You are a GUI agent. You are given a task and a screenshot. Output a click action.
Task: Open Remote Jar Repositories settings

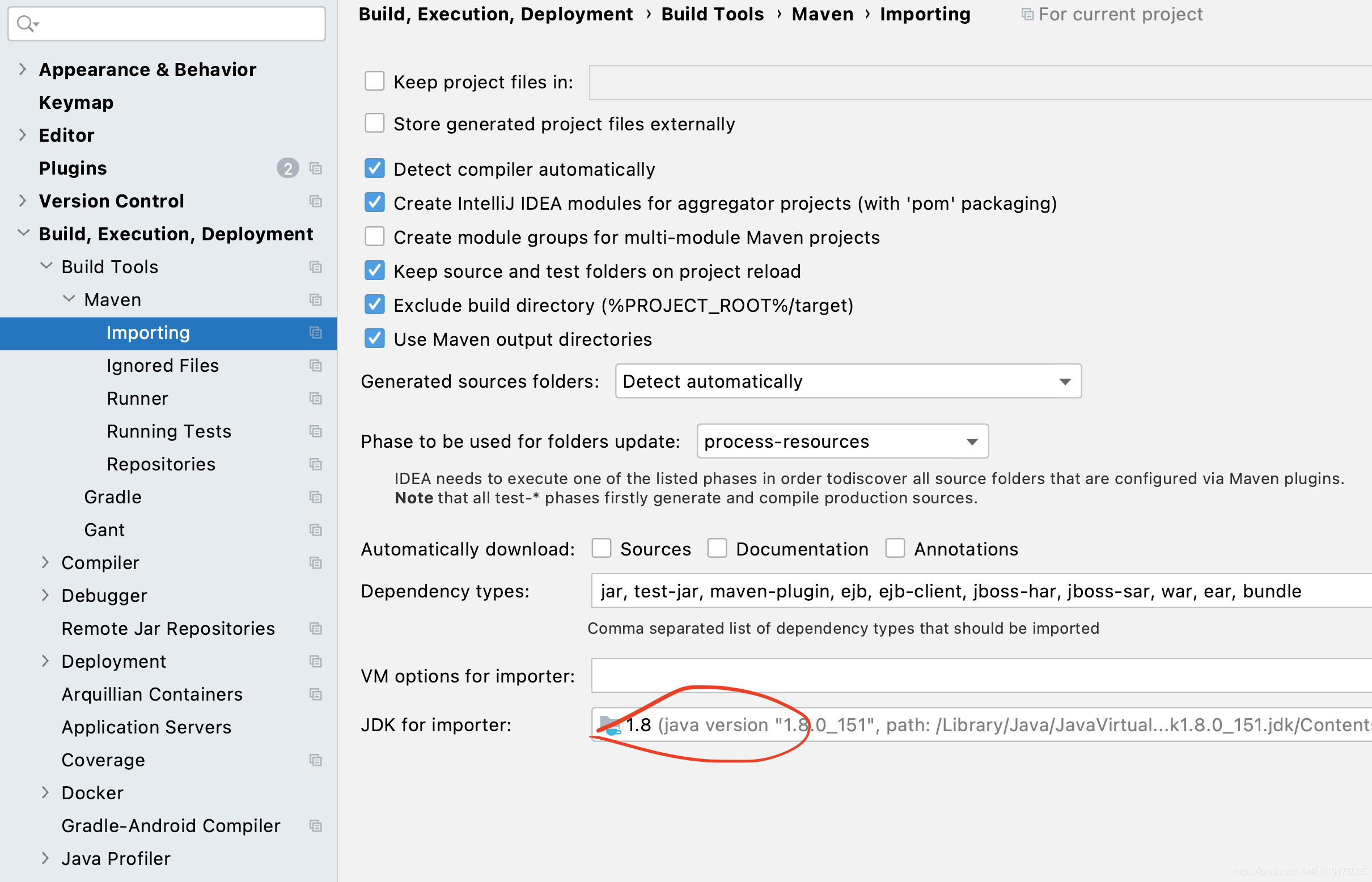pyautogui.click(x=168, y=628)
